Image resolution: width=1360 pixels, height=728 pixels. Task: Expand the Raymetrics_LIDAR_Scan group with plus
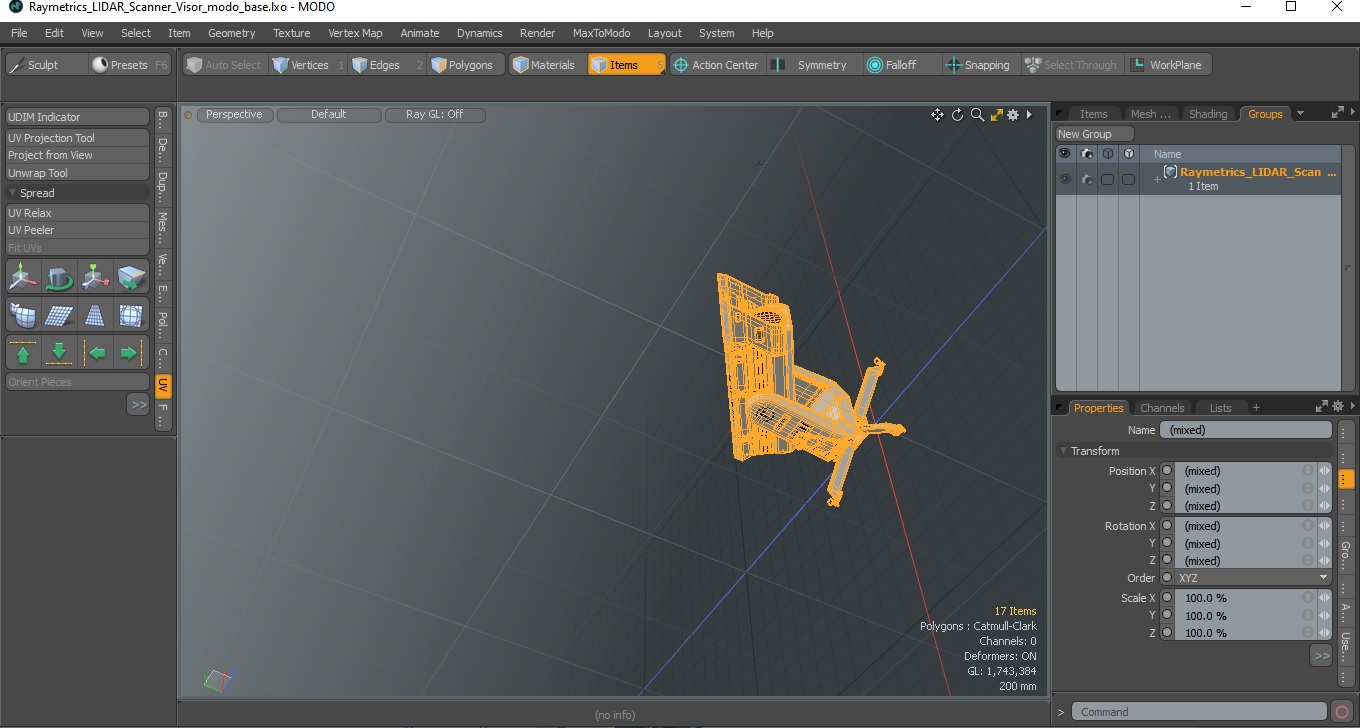point(1157,179)
